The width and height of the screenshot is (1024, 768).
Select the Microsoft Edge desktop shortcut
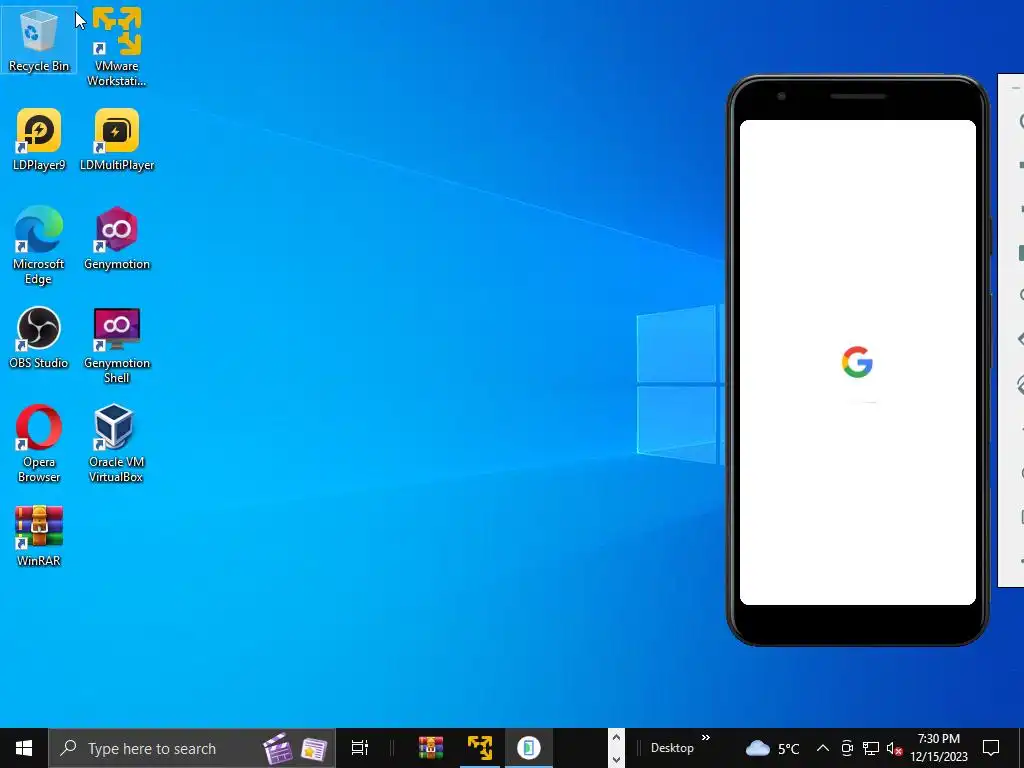[x=39, y=246]
